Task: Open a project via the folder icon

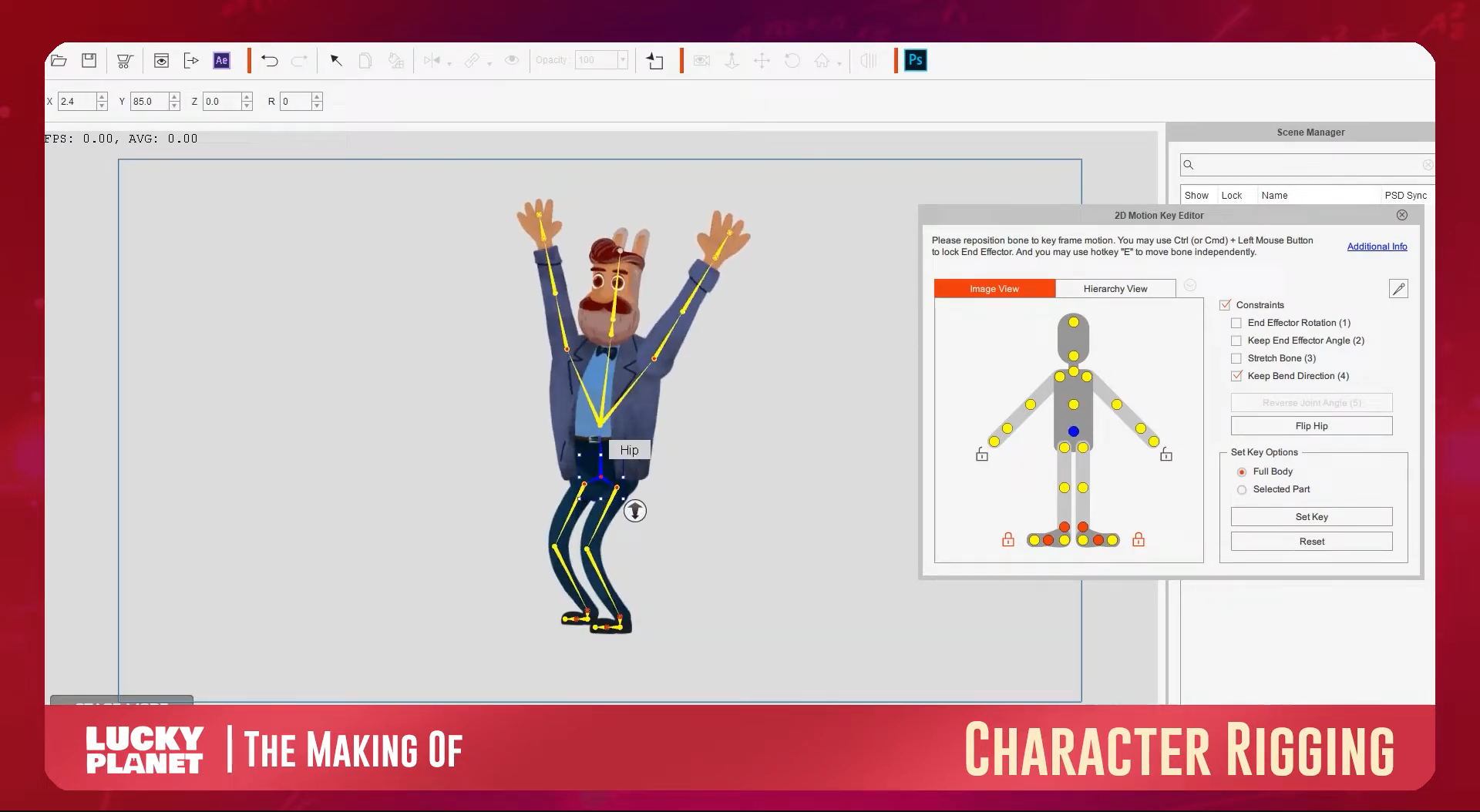Action: point(59,60)
